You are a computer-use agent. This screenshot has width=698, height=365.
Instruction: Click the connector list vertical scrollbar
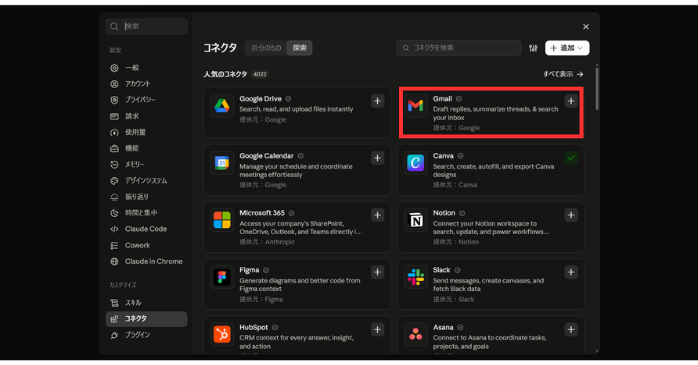coord(597,89)
